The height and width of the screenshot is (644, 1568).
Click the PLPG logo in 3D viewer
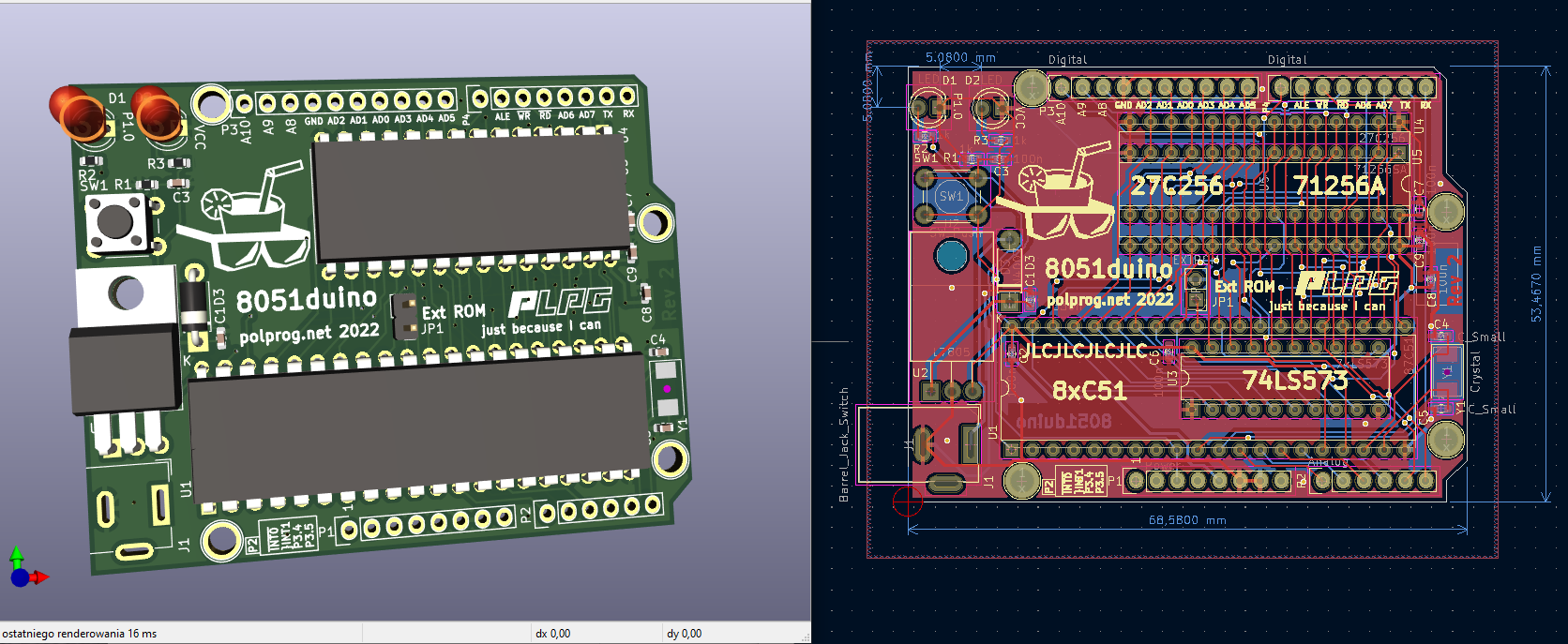click(560, 302)
